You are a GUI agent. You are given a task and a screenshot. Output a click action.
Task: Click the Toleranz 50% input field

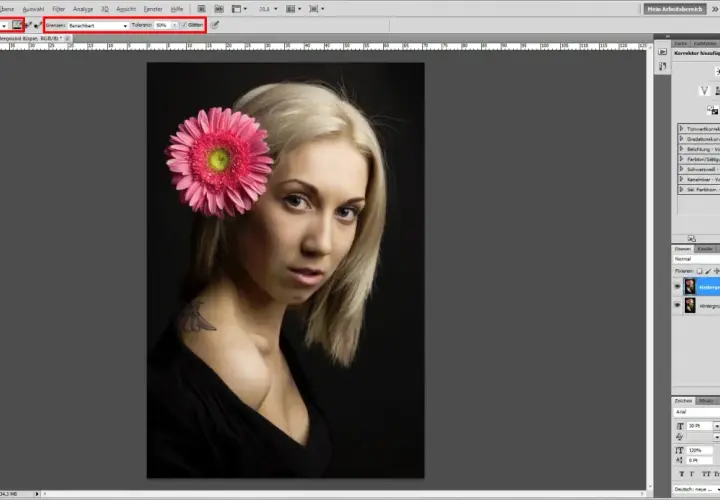pos(163,25)
